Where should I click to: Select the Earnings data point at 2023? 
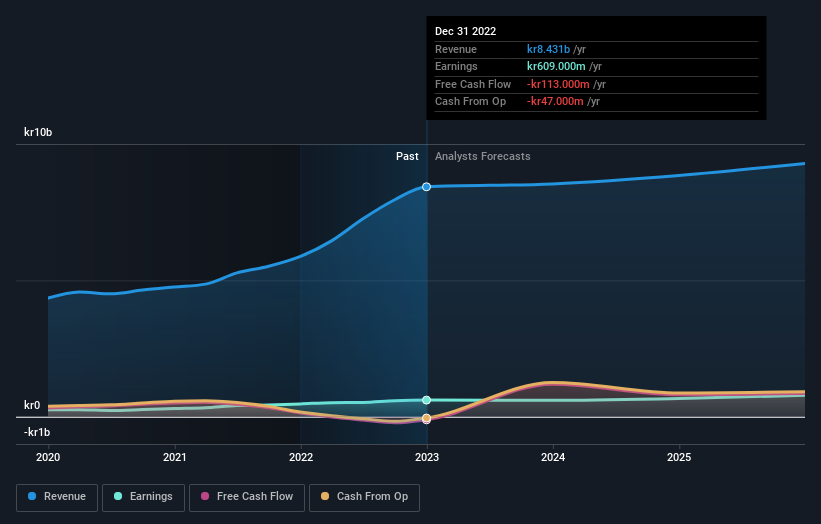point(427,400)
